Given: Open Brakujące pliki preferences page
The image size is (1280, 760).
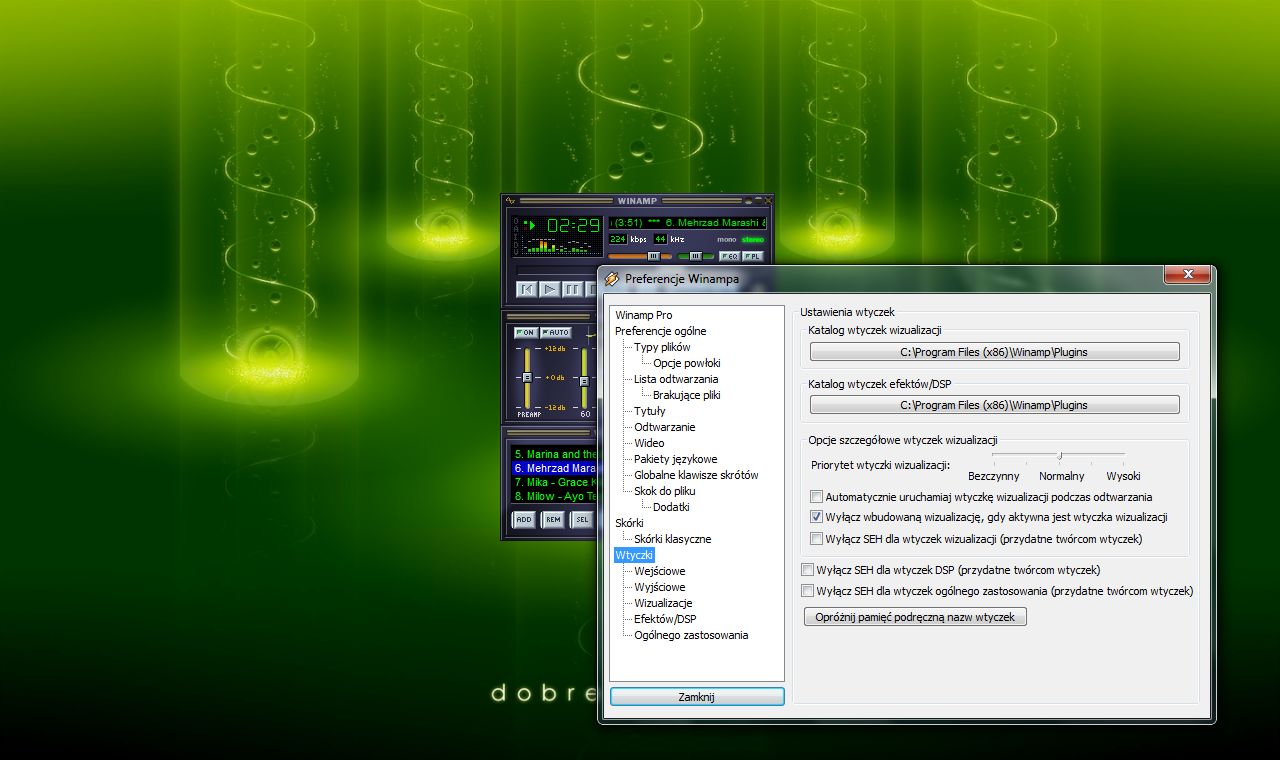Looking at the screenshot, I should (x=686, y=395).
